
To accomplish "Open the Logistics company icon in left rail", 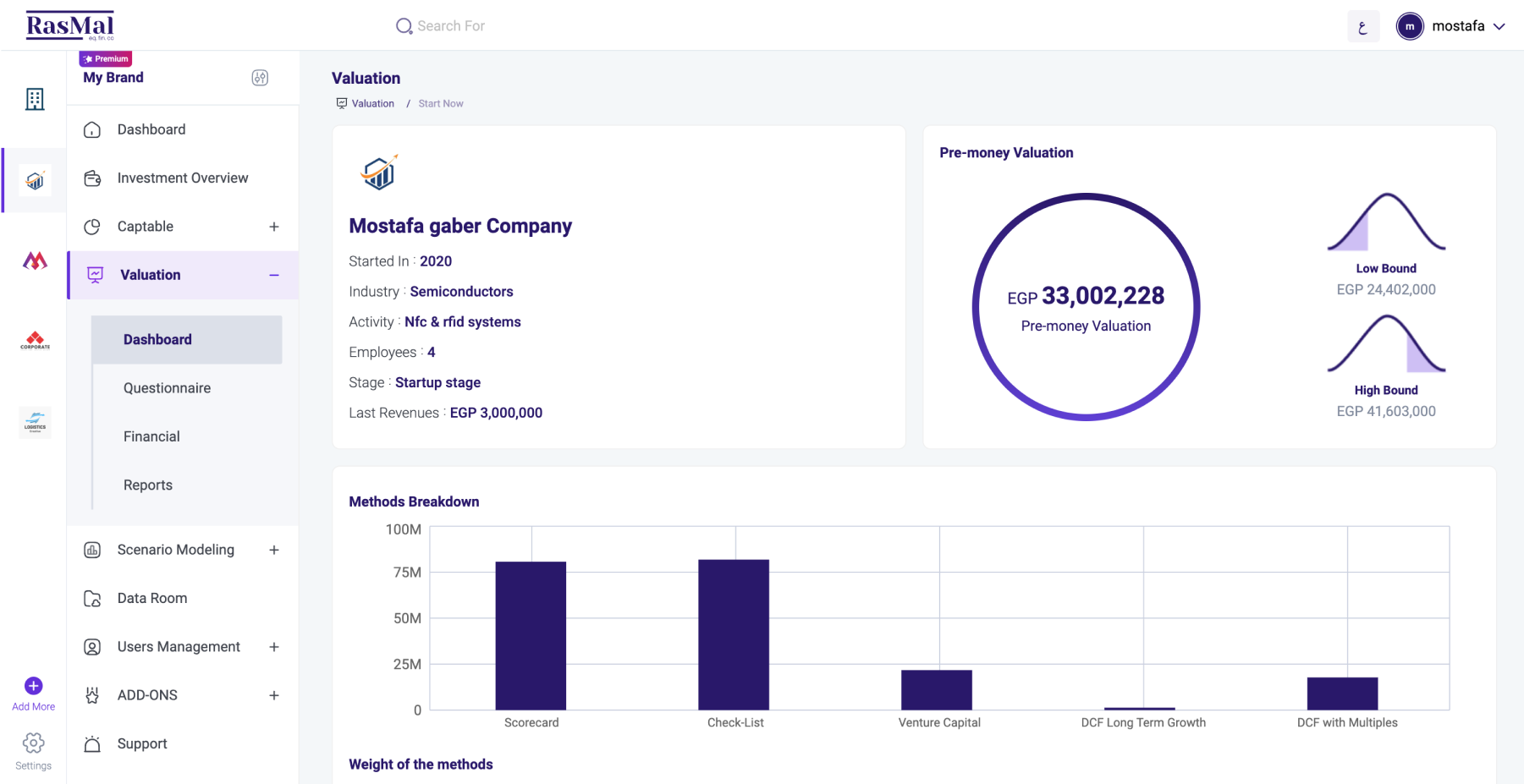I will pyautogui.click(x=35, y=422).
